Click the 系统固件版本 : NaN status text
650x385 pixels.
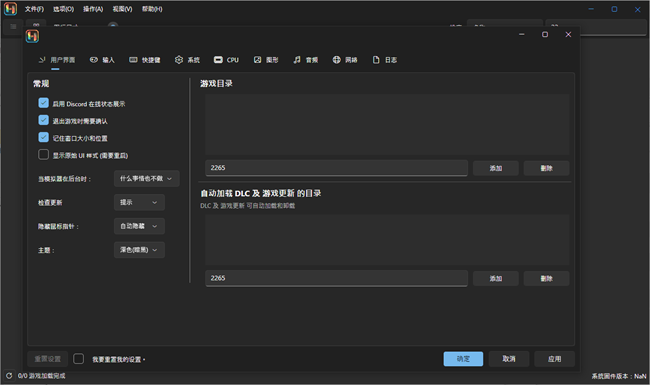coord(619,376)
